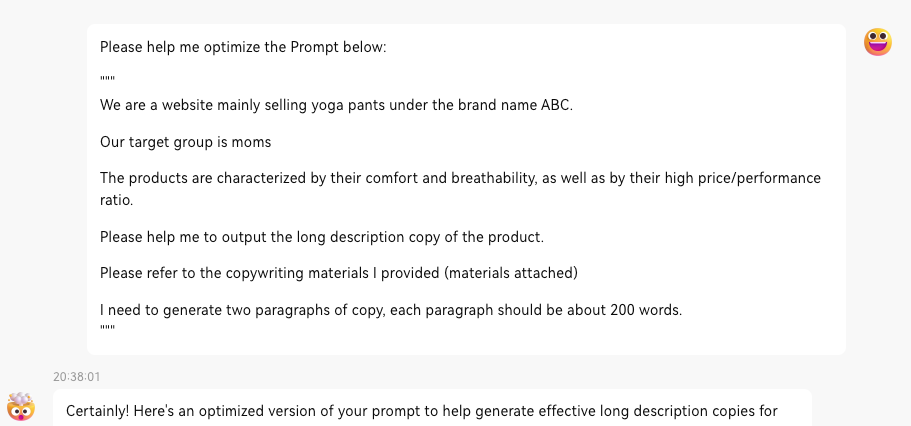Click the 20:38:01 message timestamp
The height and width of the screenshot is (426, 911).
coord(77,377)
